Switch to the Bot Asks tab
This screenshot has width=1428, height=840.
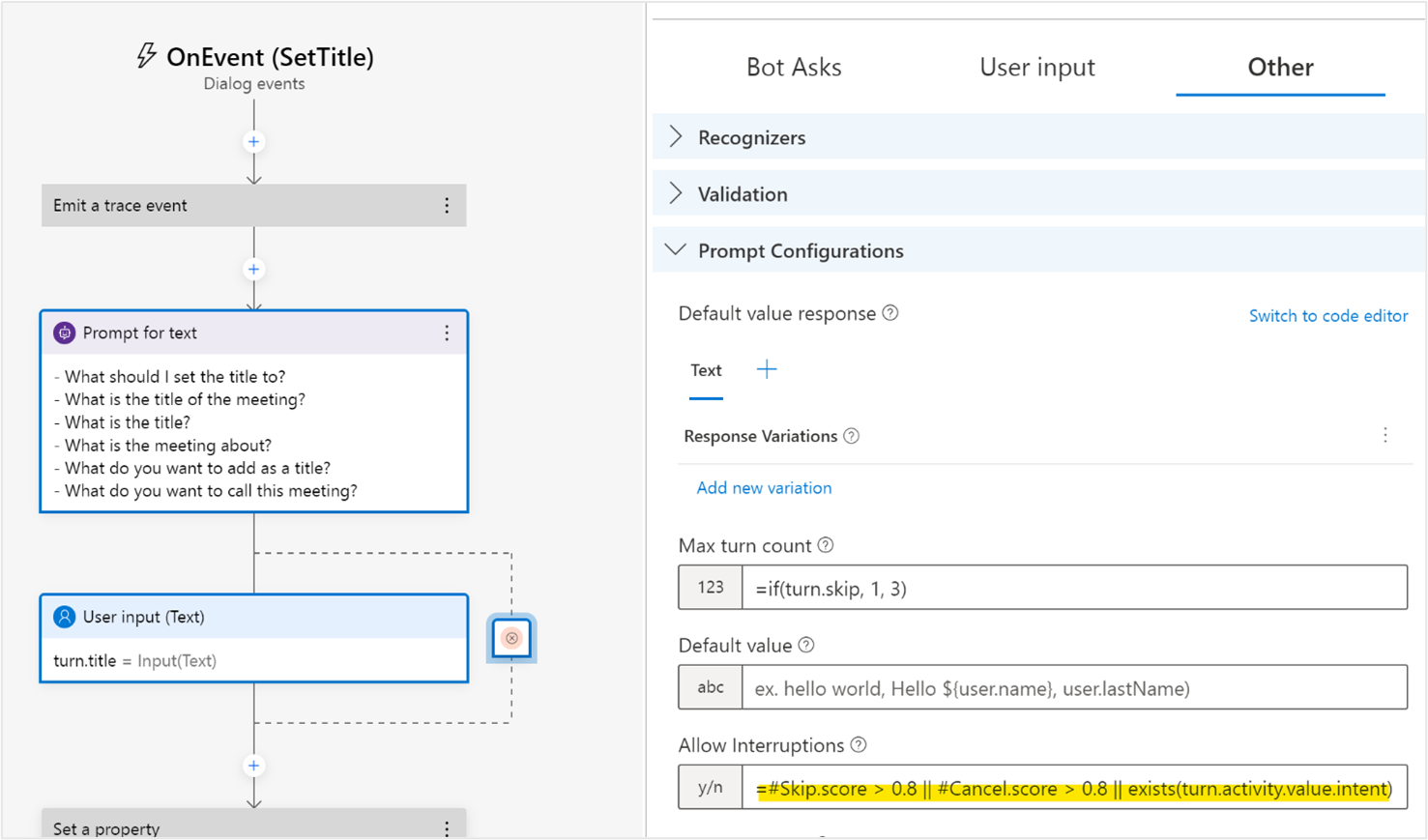coord(794,67)
